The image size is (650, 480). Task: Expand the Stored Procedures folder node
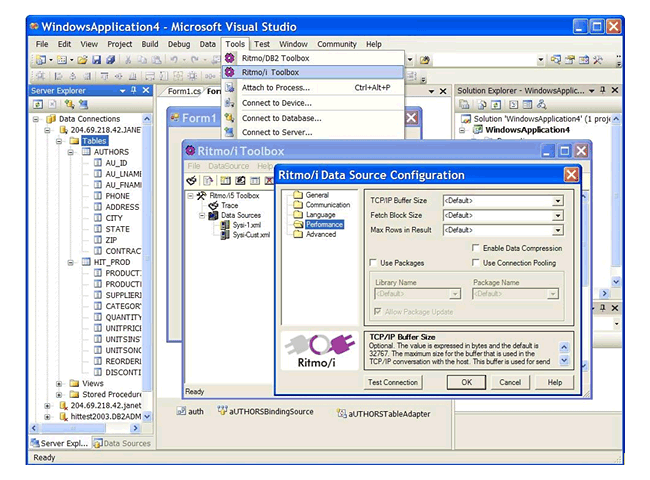pyautogui.click(x=59, y=395)
